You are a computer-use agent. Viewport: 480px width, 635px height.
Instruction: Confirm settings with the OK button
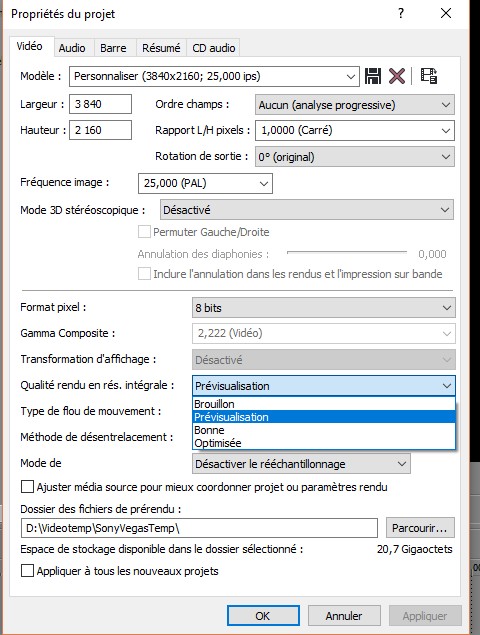263,616
